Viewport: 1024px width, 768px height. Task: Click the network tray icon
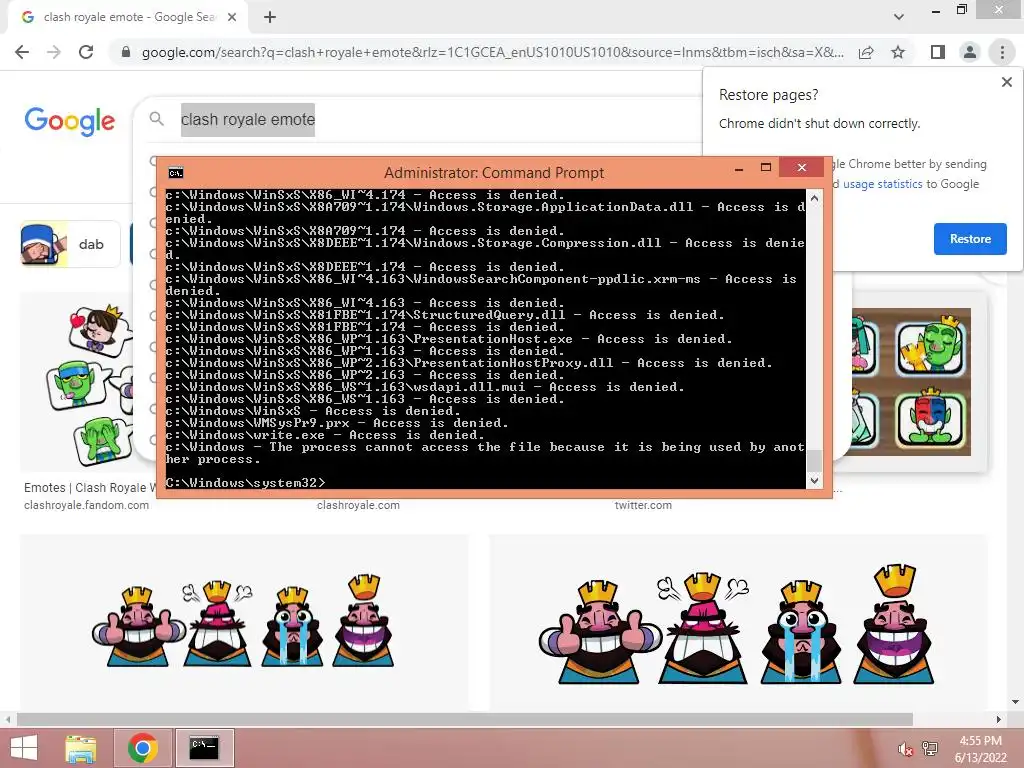(x=930, y=749)
